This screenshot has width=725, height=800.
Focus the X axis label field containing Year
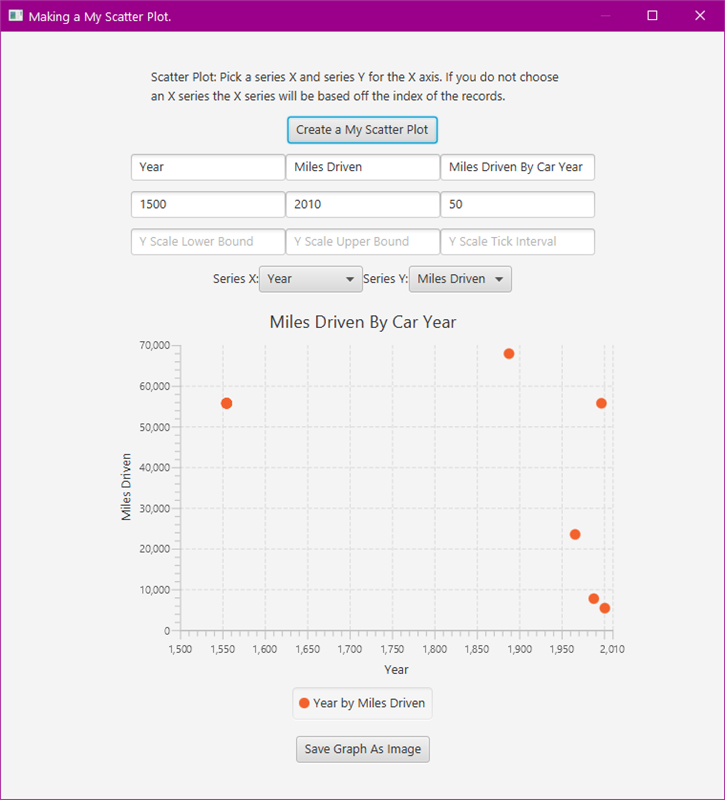(x=208, y=167)
